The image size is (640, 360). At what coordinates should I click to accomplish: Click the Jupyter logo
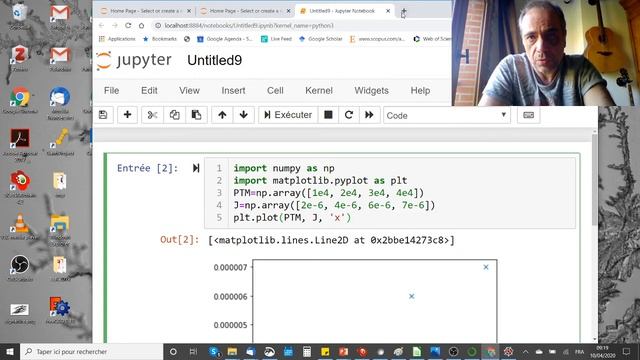[x=134, y=60]
